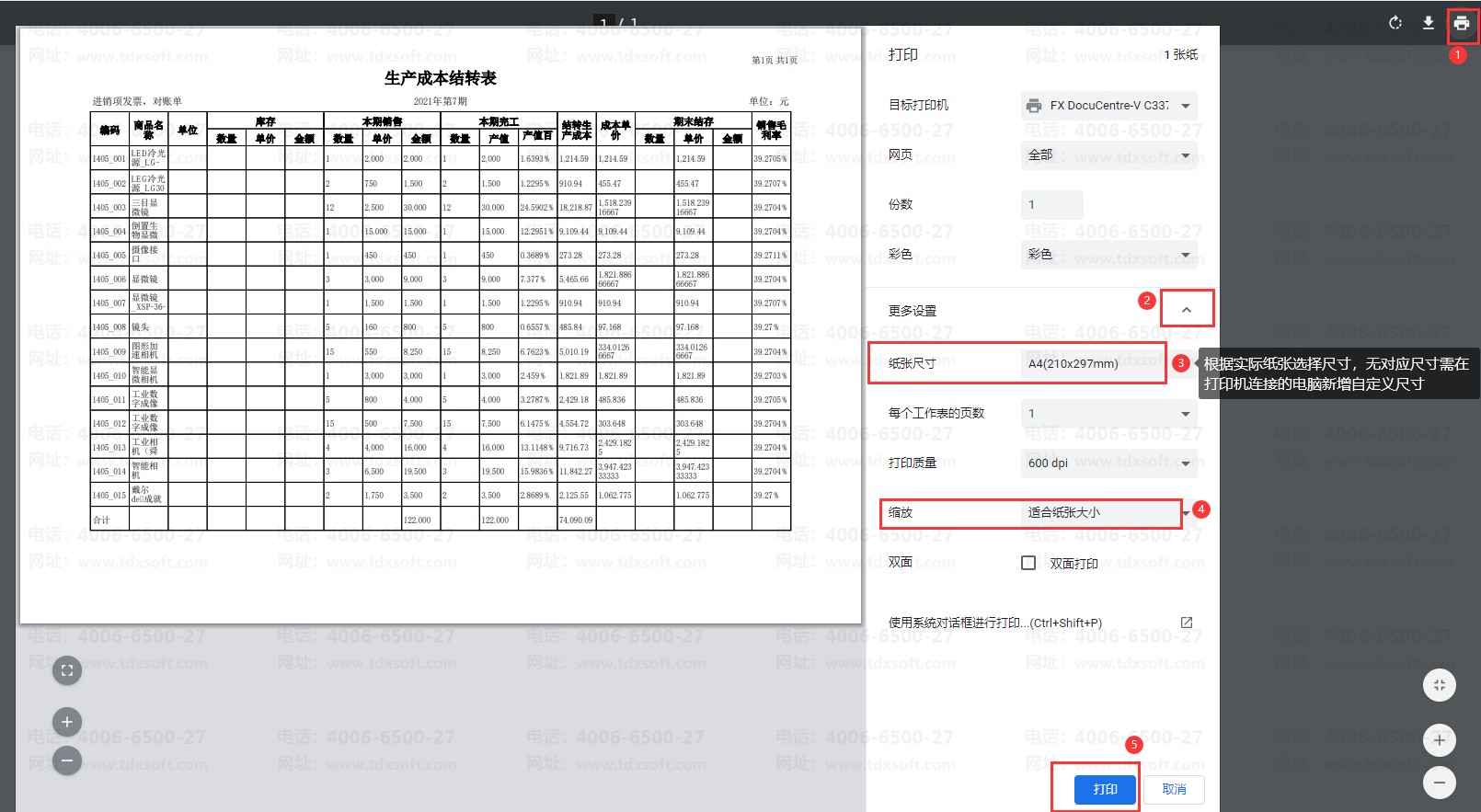The image size is (1481, 812).
Task: Zoom out with the left minus button
Action: click(x=66, y=761)
